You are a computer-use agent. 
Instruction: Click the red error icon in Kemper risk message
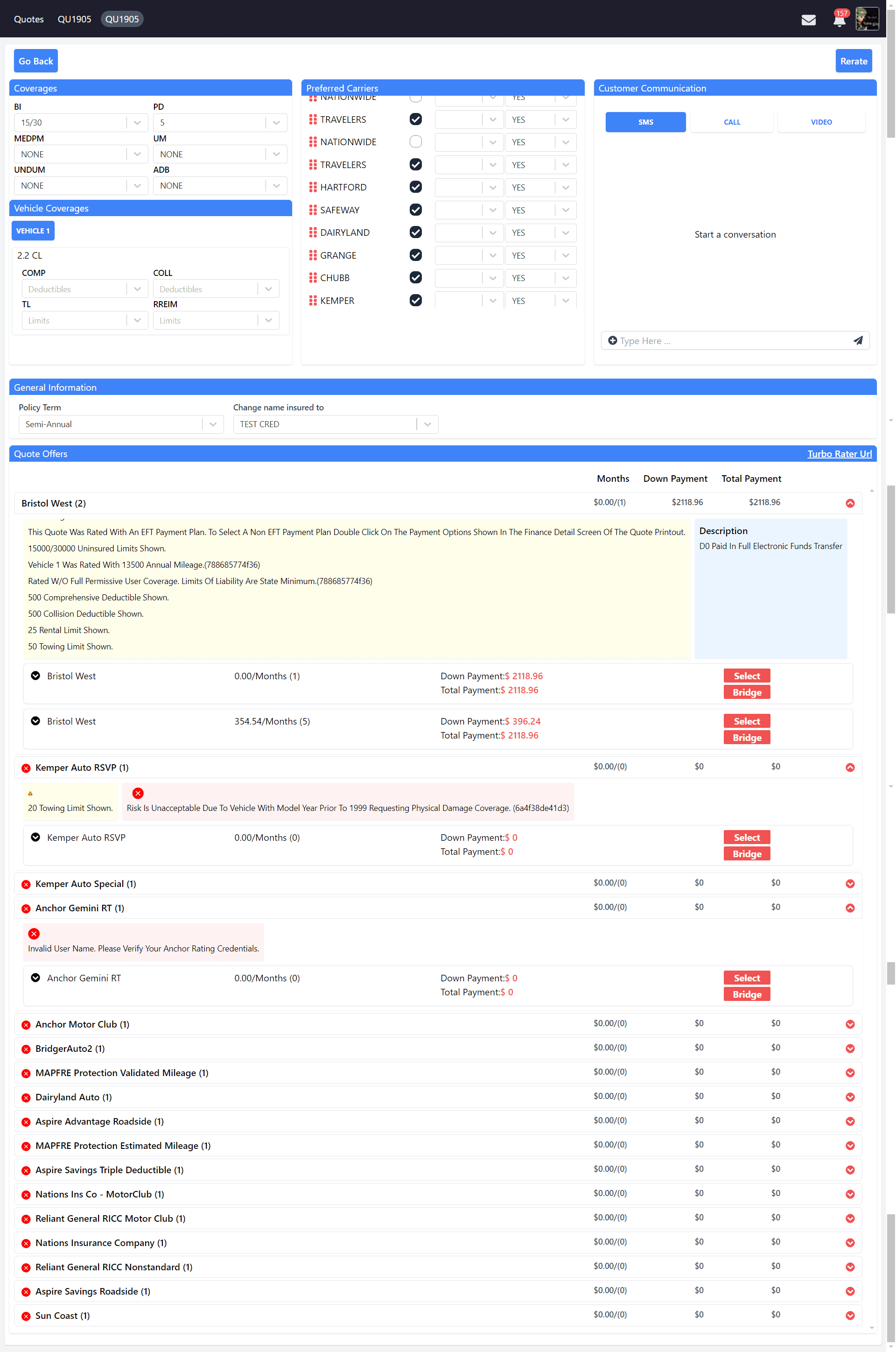pyautogui.click(x=138, y=793)
